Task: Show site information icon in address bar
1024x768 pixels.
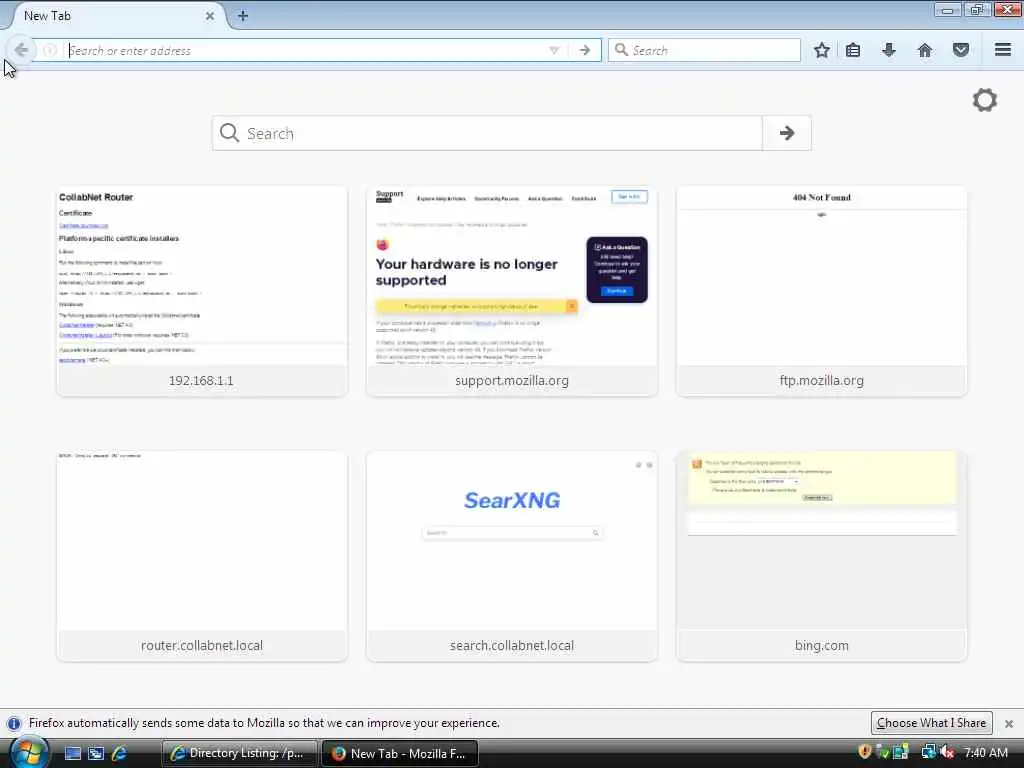Action: (x=50, y=50)
